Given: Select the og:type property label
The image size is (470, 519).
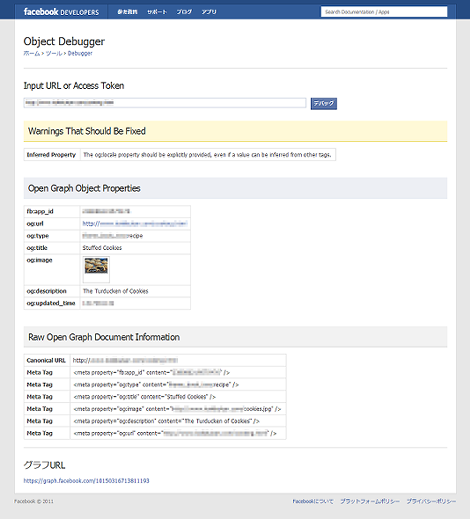Looking at the screenshot, I should (38, 236).
